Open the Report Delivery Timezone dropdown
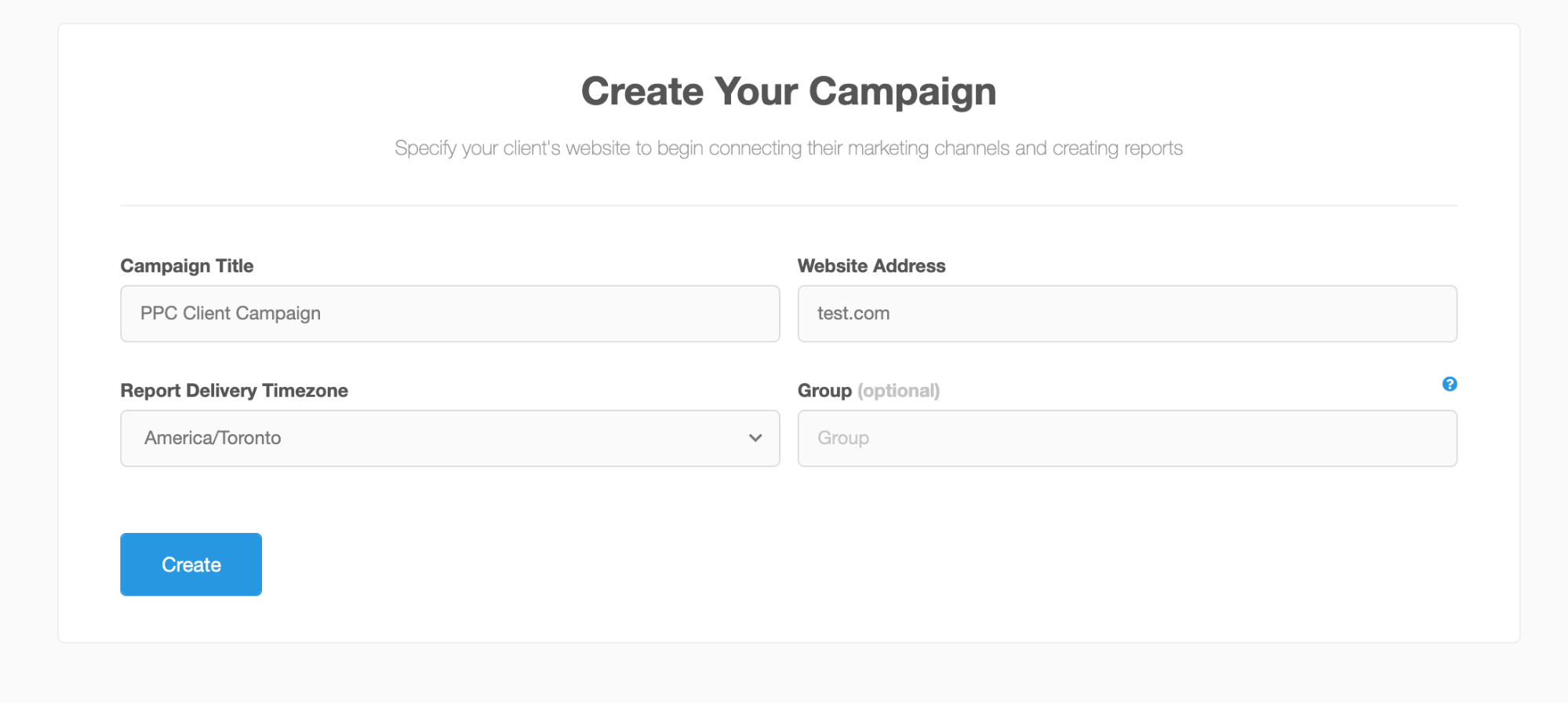The height and width of the screenshot is (704, 1568). [x=449, y=438]
